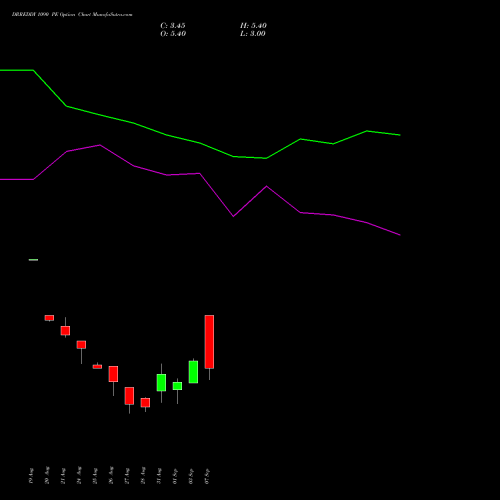
Task: Click the red candlestick for 26 Aug
Action: tap(113, 374)
